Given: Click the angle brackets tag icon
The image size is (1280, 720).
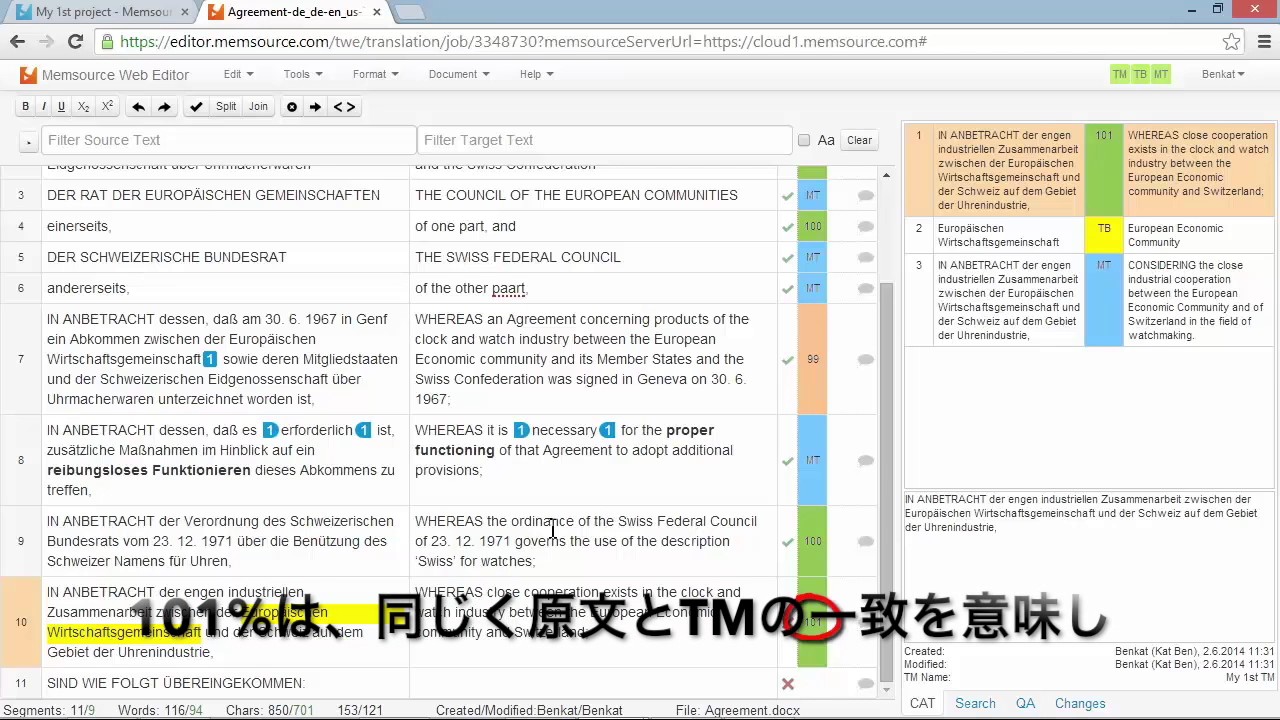Looking at the screenshot, I should (344, 107).
